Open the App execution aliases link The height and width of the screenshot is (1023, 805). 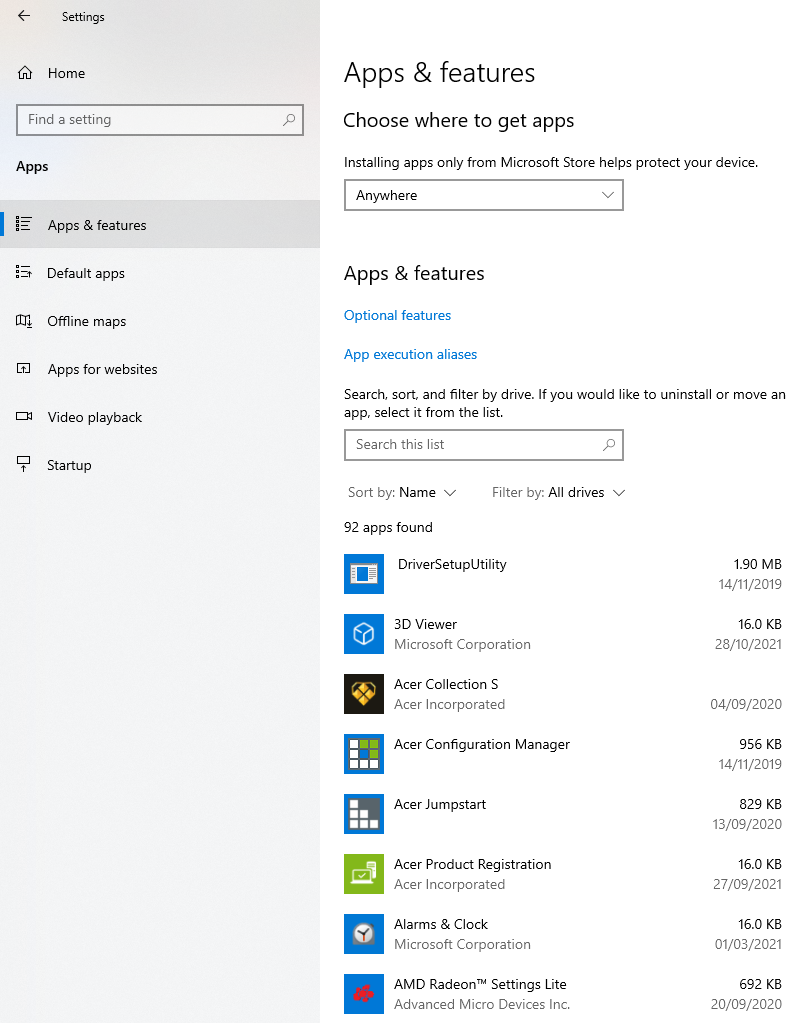click(410, 354)
